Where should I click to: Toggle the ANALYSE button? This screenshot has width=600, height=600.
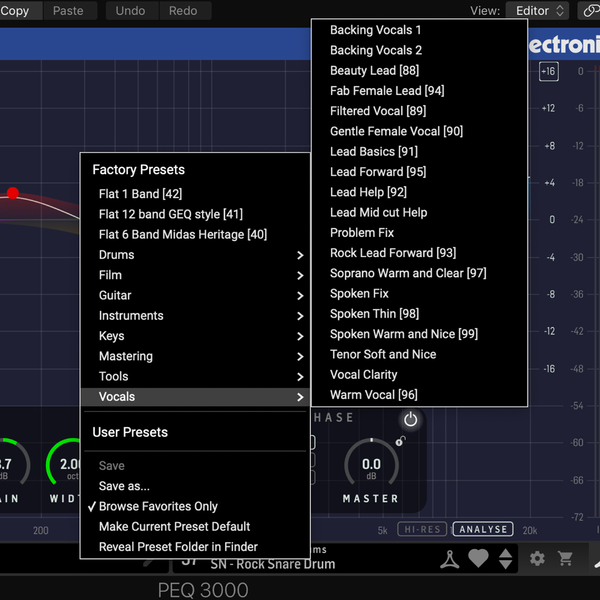pyautogui.click(x=483, y=529)
